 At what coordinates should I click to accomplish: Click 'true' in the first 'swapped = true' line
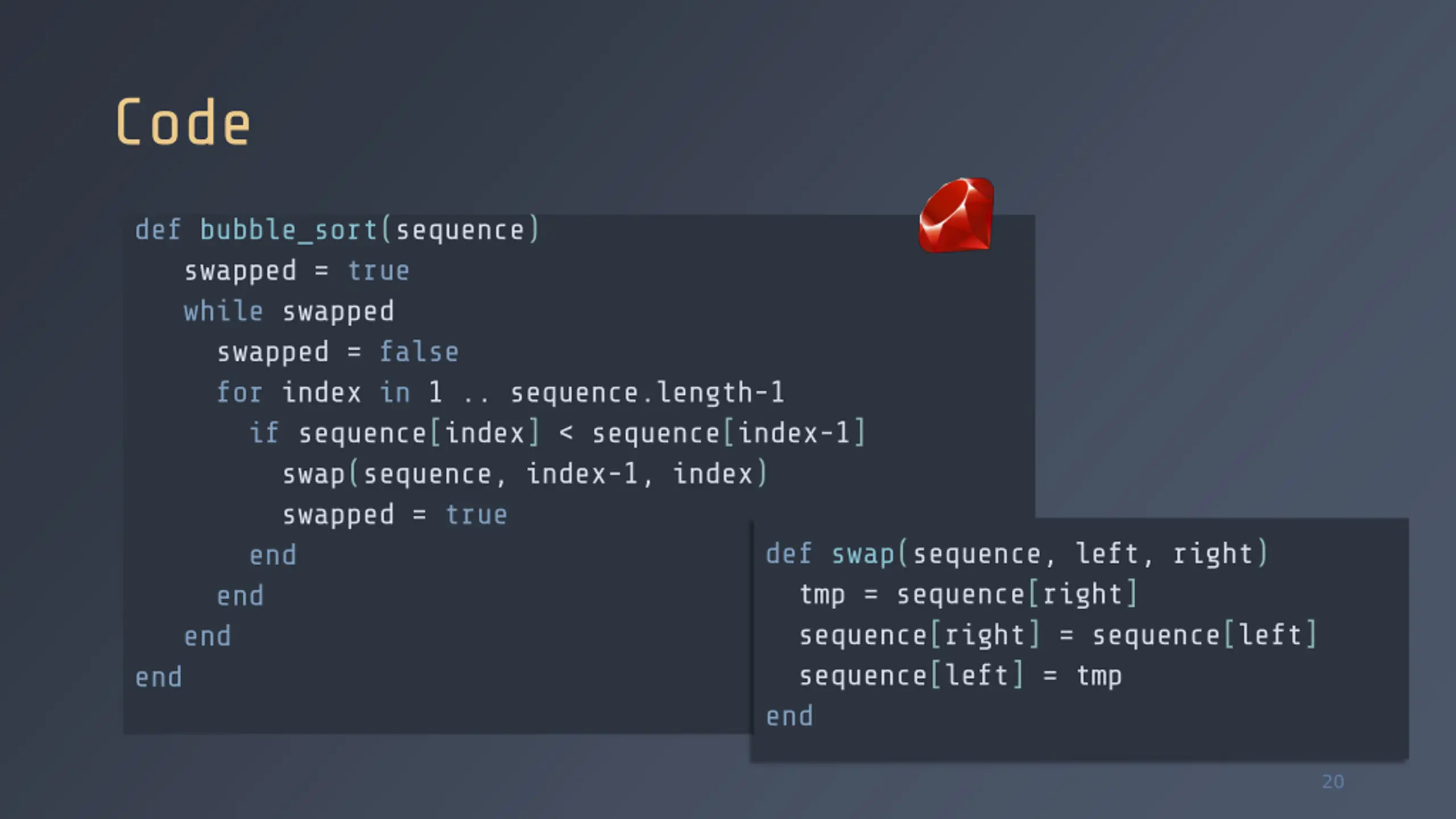(379, 271)
